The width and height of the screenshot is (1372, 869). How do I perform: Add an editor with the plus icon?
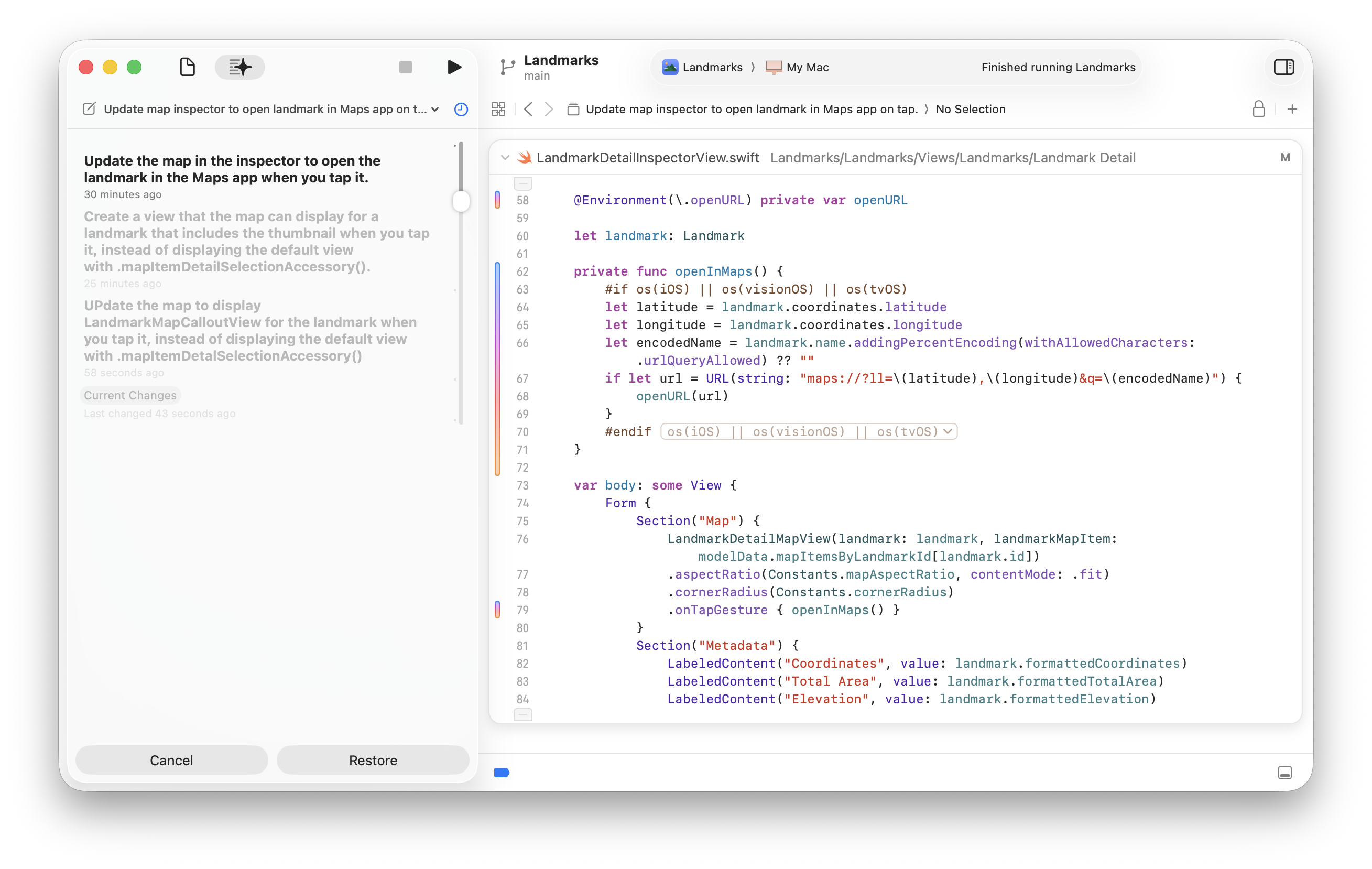pos(1292,109)
